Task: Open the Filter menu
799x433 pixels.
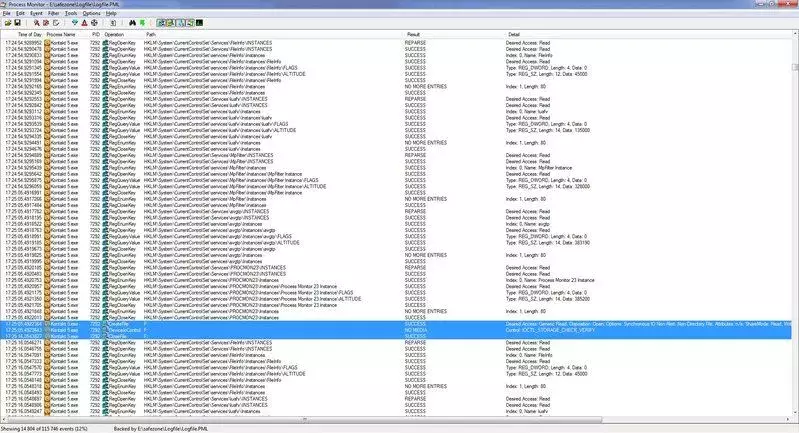Action: (54, 13)
